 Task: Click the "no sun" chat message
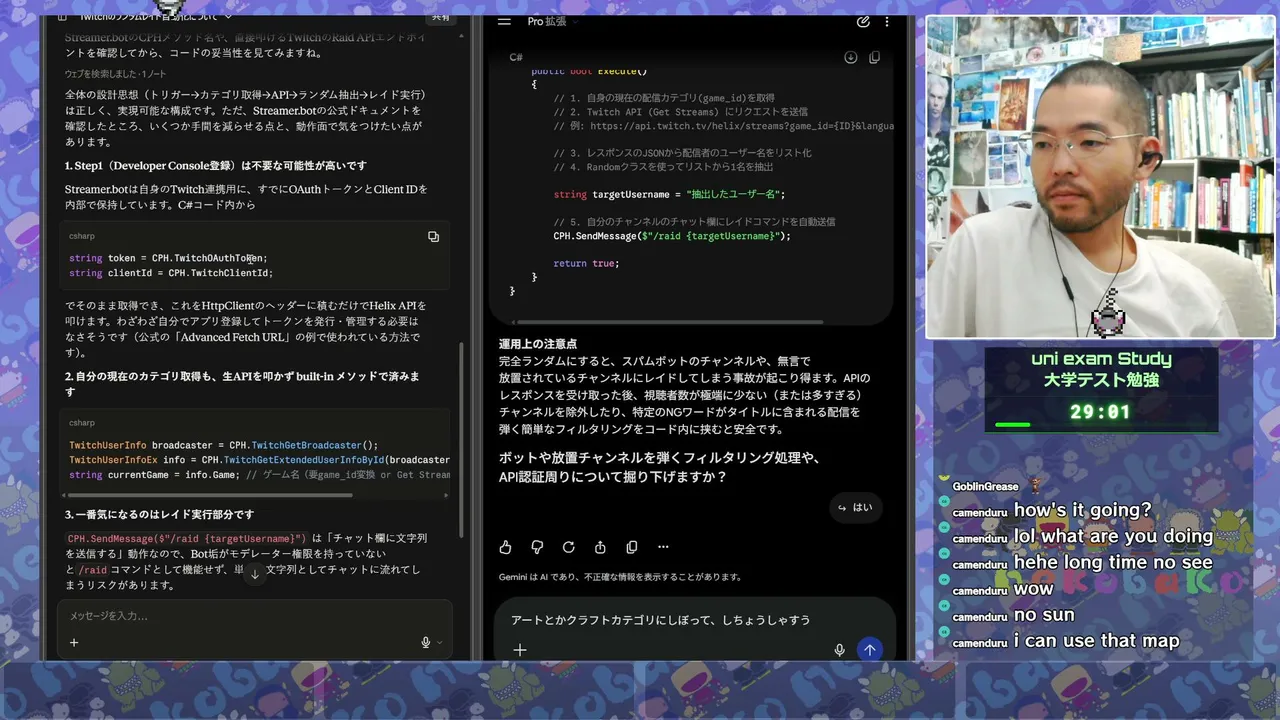(x=1044, y=614)
